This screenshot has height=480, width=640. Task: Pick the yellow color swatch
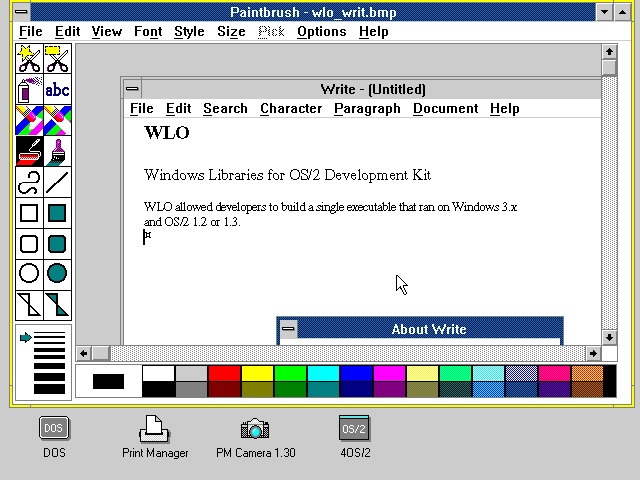(x=257, y=373)
